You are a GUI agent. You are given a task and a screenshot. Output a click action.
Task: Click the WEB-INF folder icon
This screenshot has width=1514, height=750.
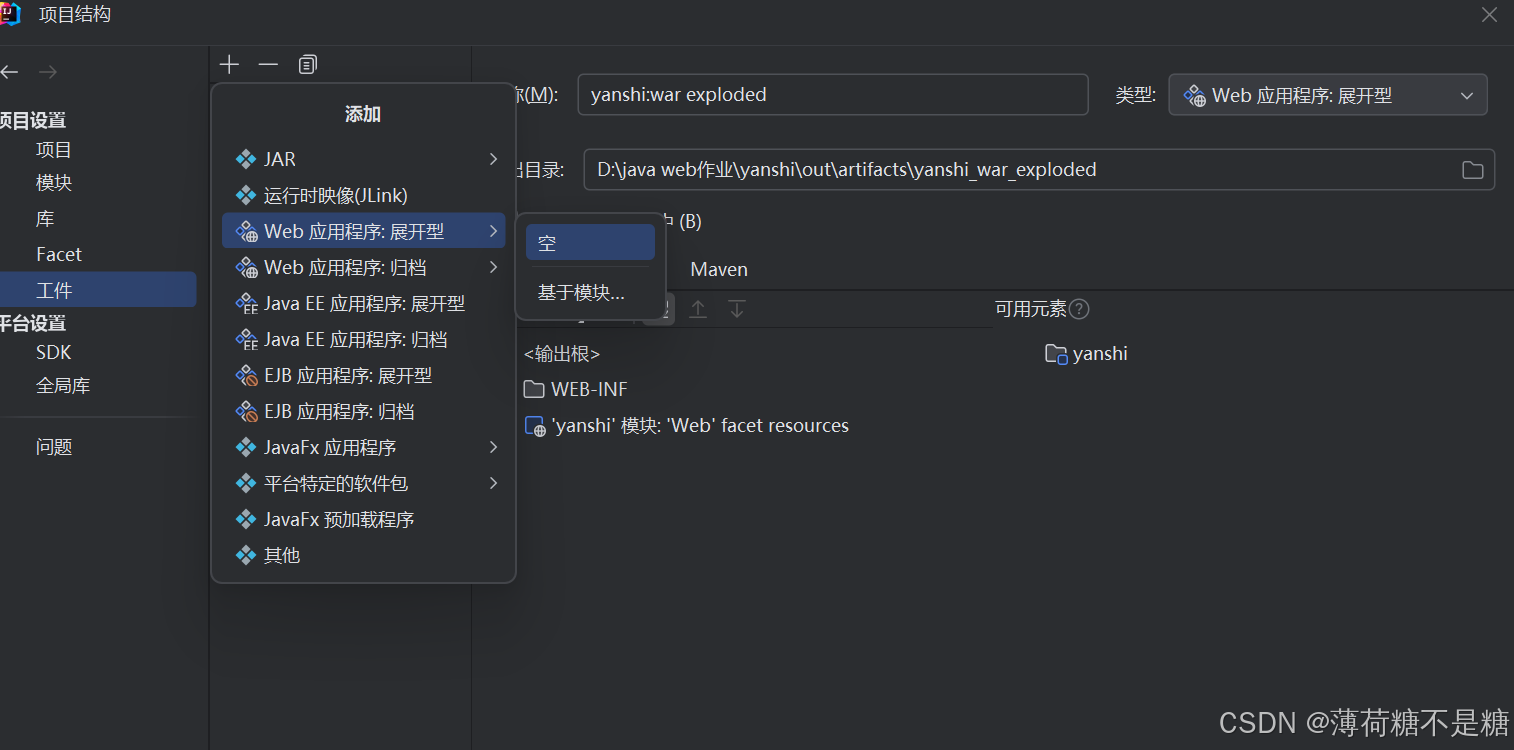(534, 389)
